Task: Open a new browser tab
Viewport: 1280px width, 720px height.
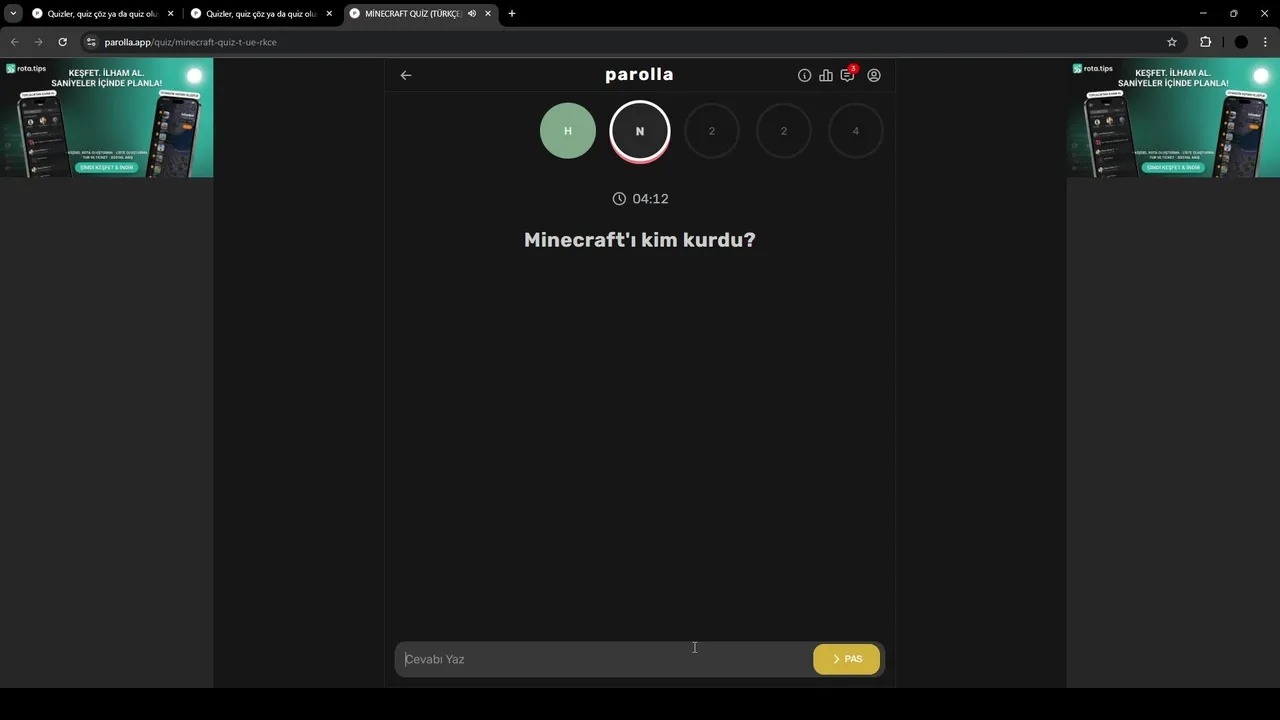Action: tap(512, 14)
